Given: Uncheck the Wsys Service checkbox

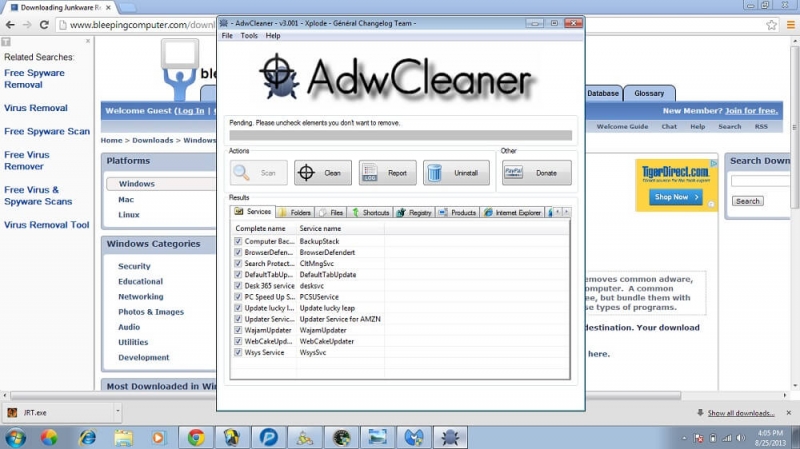Looking at the screenshot, I should point(238,352).
